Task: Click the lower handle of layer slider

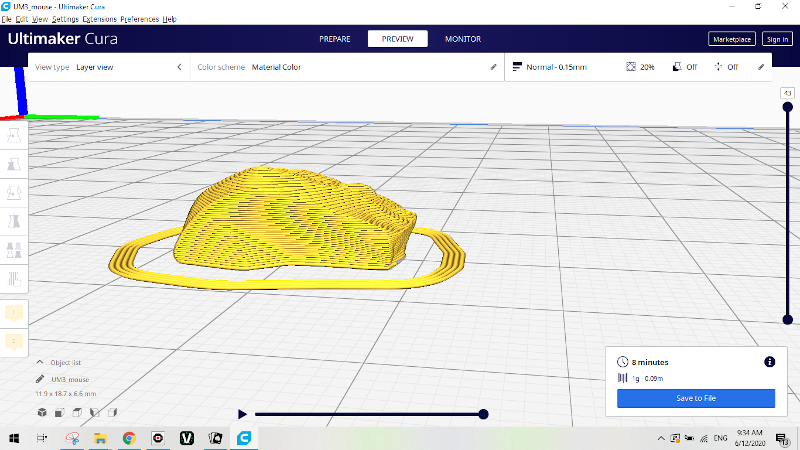Action: click(788, 319)
